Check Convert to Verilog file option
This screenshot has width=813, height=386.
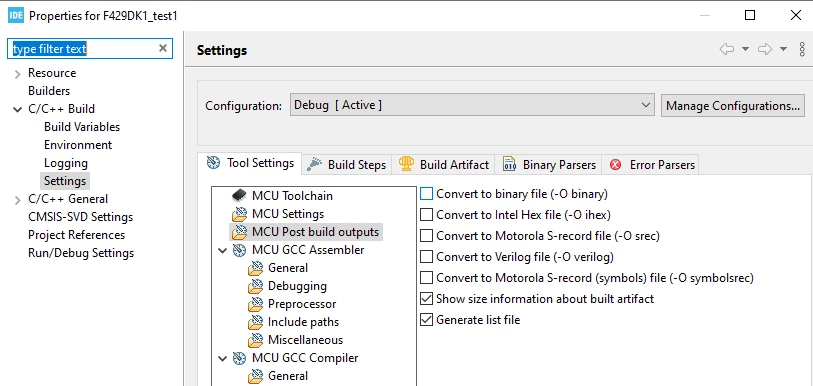pos(426,256)
